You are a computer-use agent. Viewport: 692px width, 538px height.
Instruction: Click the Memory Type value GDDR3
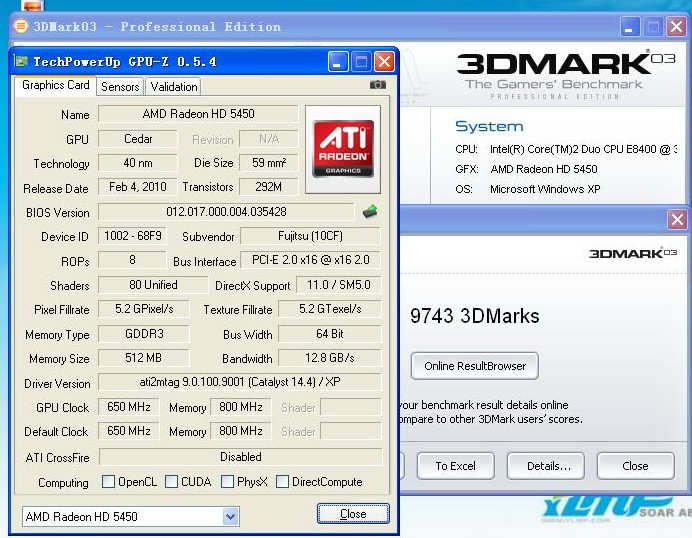click(x=144, y=334)
